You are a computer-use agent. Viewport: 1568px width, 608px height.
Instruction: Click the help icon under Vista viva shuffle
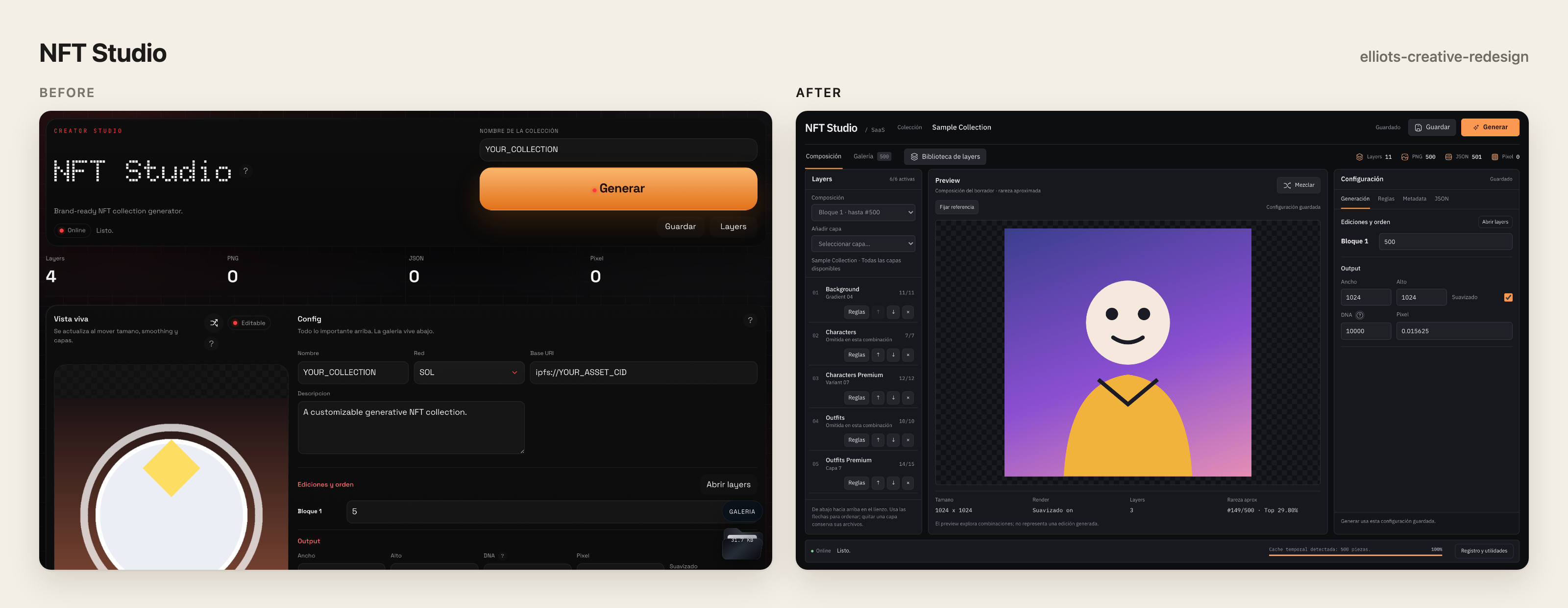[211, 344]
